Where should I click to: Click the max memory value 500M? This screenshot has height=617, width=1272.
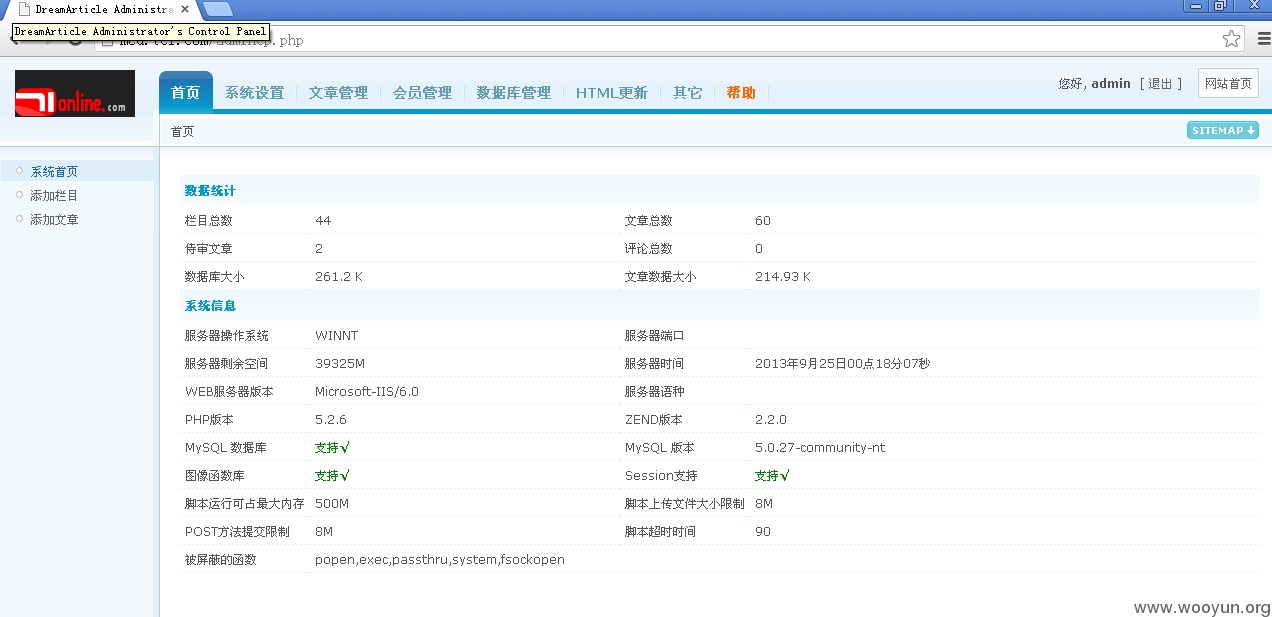[332, 503]
